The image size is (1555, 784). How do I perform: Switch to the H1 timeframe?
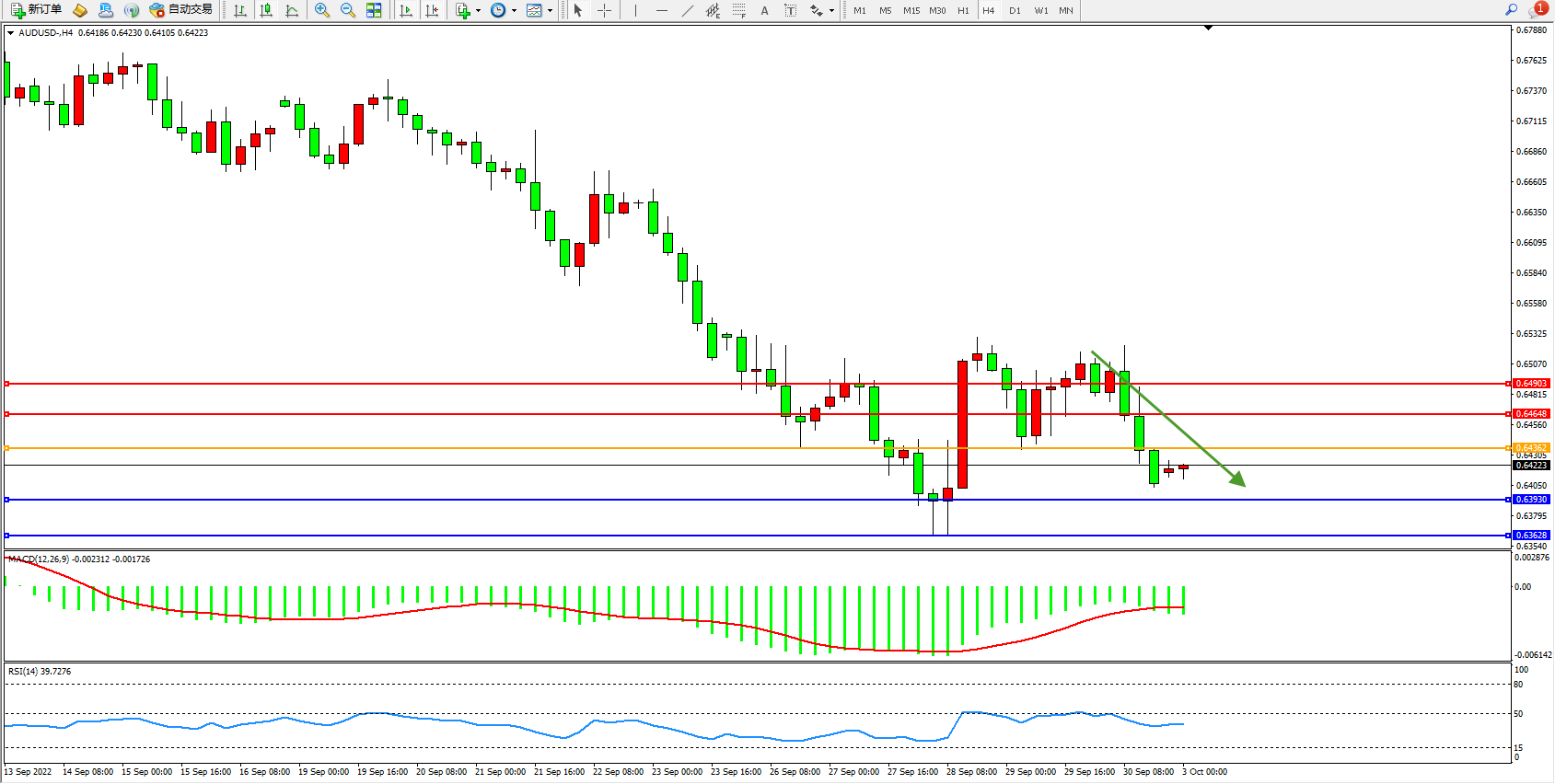(963, 10)
